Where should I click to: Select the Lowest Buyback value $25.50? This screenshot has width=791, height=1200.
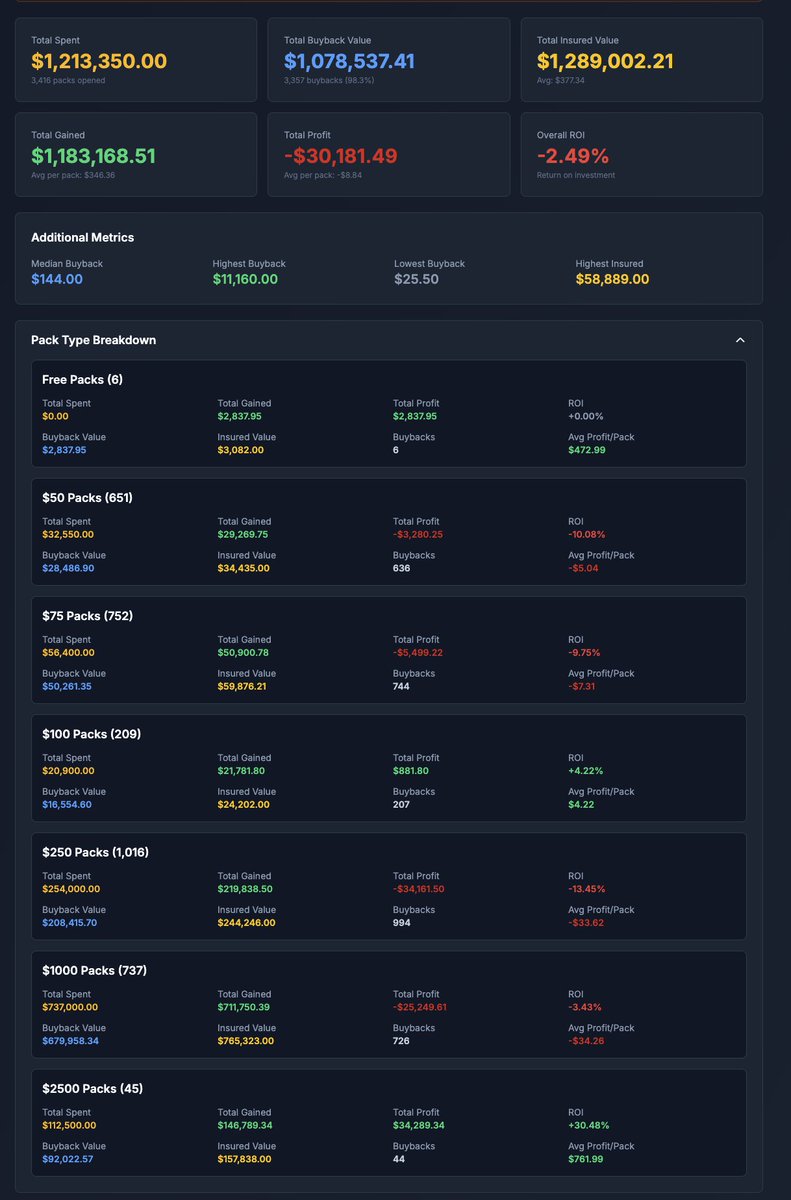pyautogui.click(x=416, y=279)
